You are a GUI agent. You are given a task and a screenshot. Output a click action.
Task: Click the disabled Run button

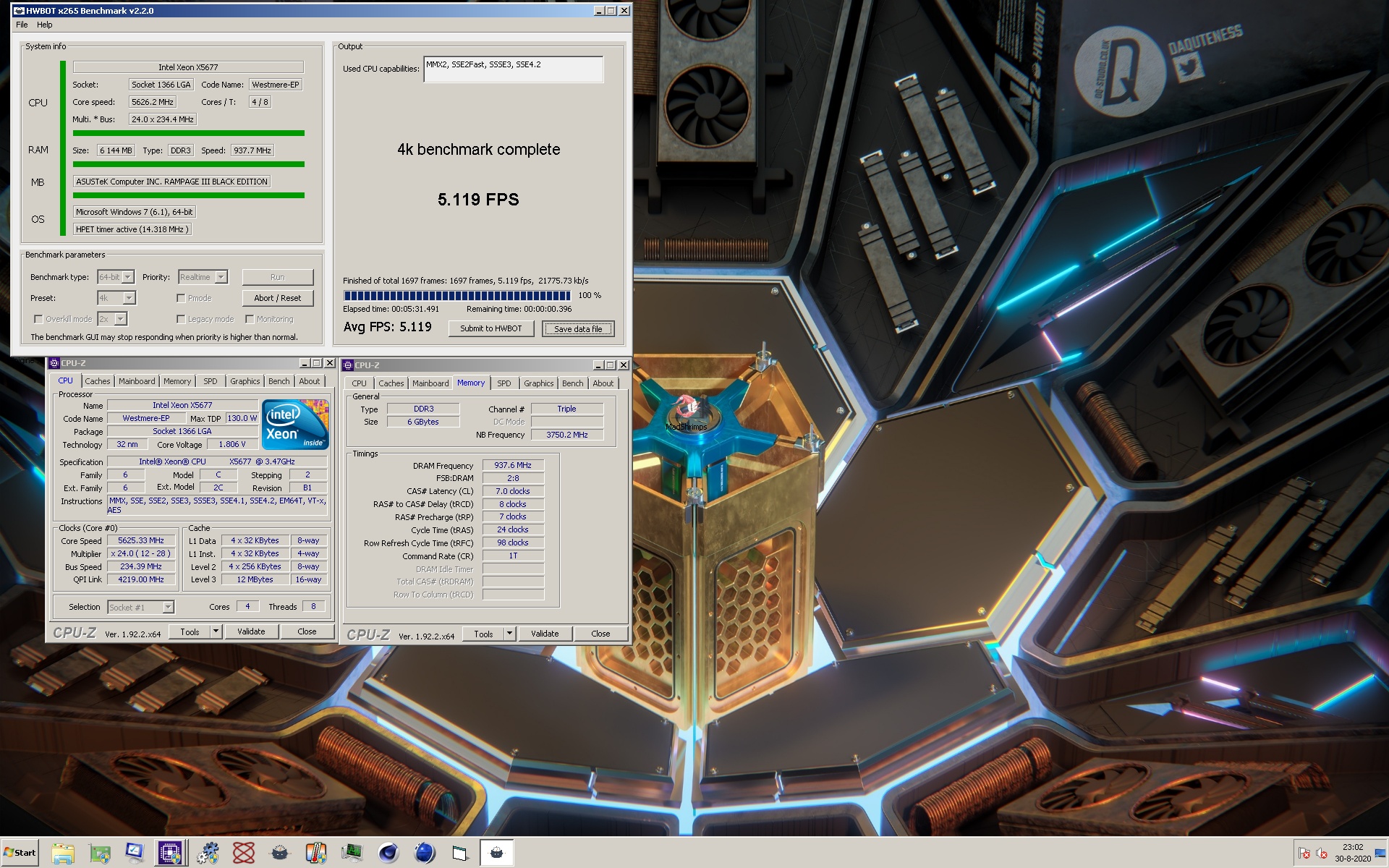coord(278,277)
